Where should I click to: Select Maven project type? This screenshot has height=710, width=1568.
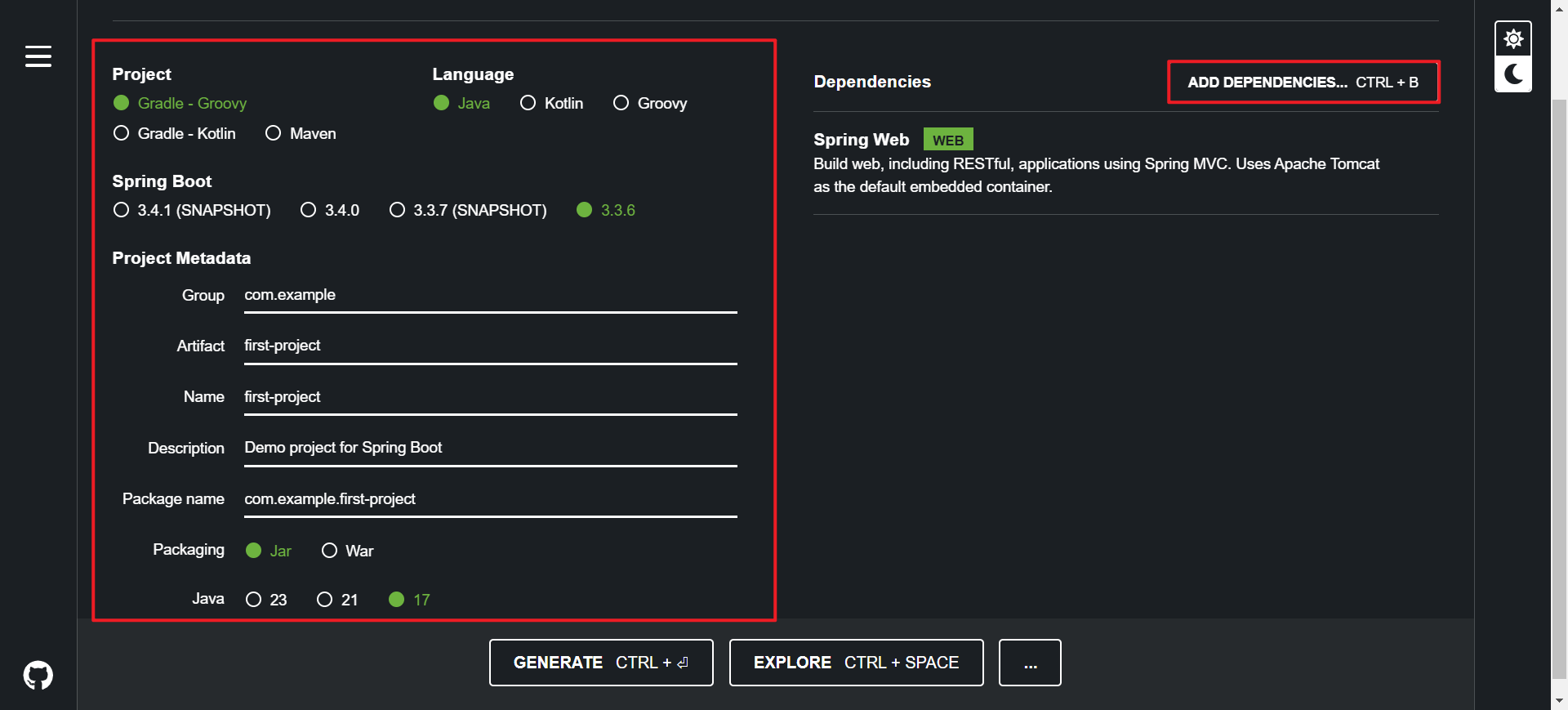[301, 133]
